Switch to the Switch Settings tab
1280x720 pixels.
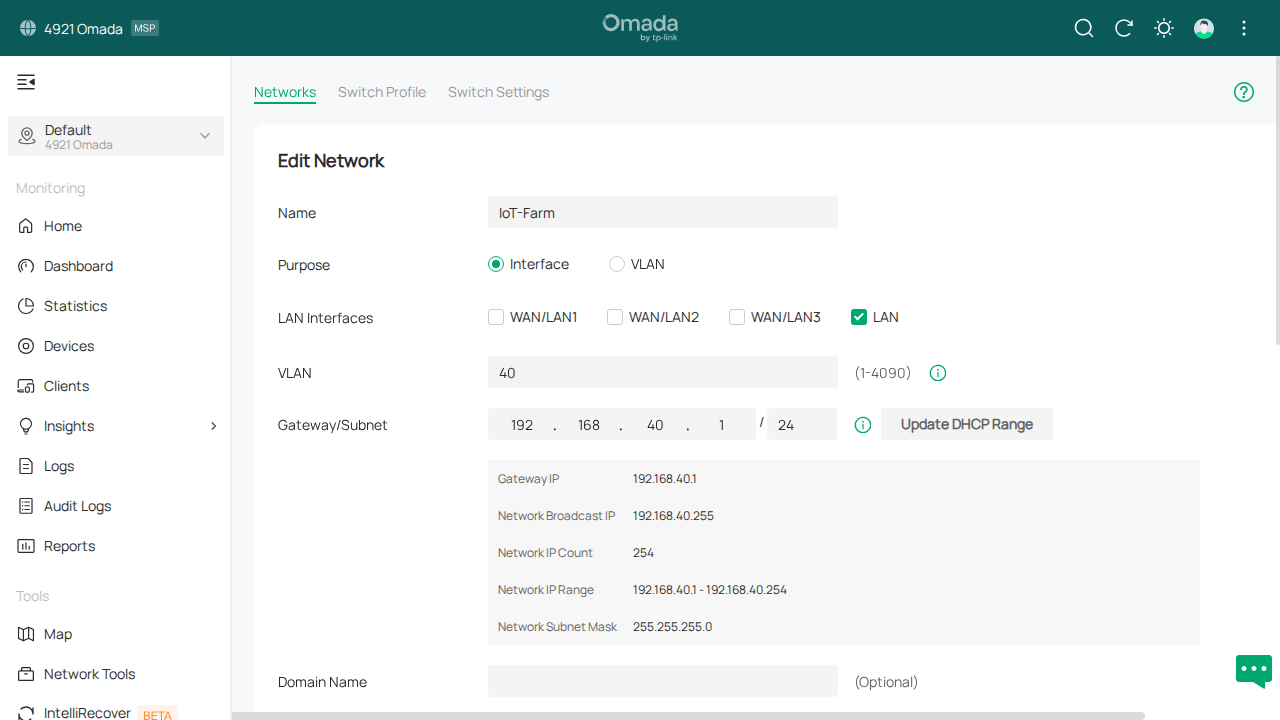pos(498,92)
